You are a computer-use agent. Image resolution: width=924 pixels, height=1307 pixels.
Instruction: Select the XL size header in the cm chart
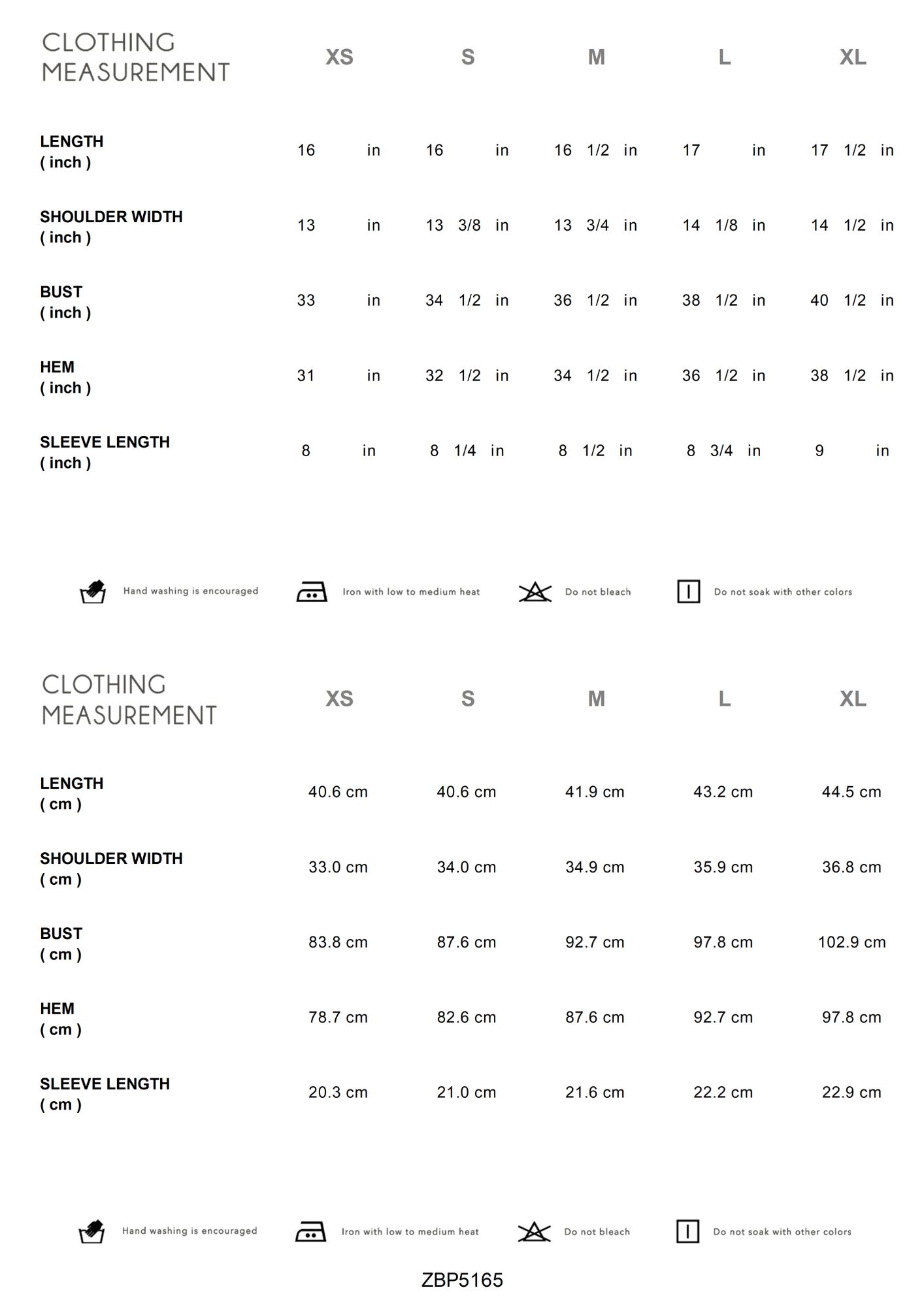(853, 699)
